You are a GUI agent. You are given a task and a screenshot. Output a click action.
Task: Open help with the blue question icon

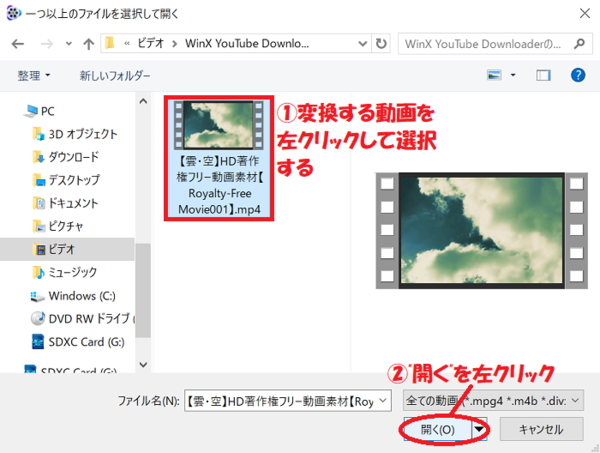click(578, 75)
